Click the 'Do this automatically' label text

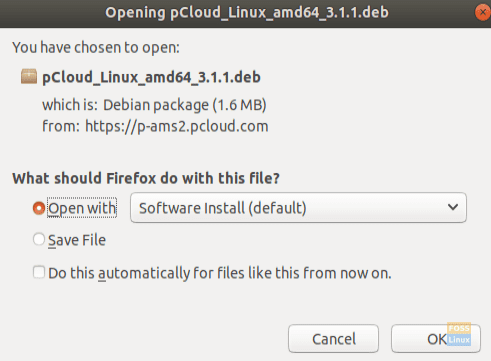220,273
